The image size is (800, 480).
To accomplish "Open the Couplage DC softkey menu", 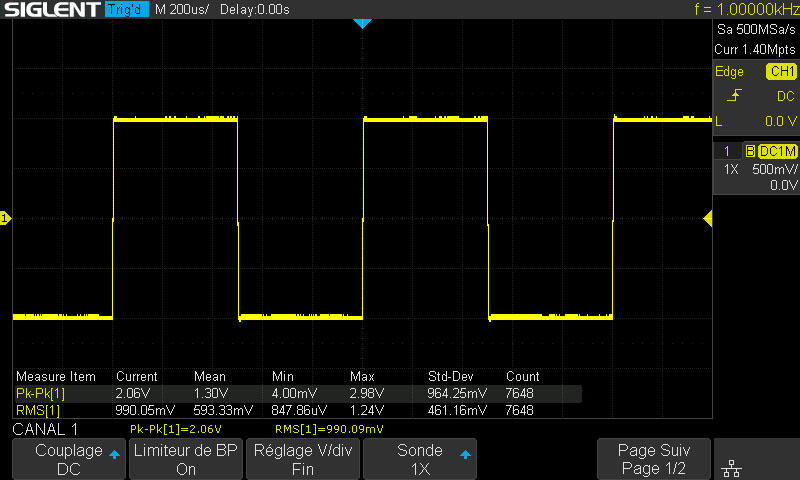I will [x=69, y=459].
